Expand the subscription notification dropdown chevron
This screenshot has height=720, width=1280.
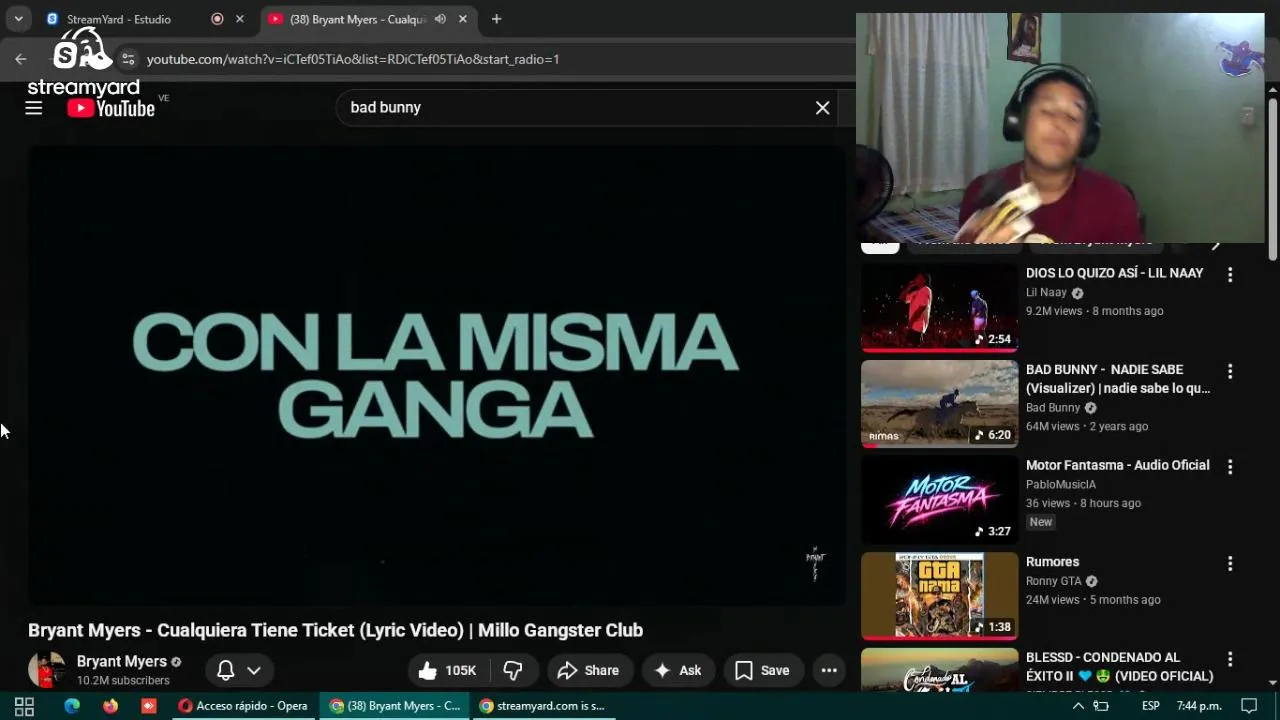coord(254,670)
